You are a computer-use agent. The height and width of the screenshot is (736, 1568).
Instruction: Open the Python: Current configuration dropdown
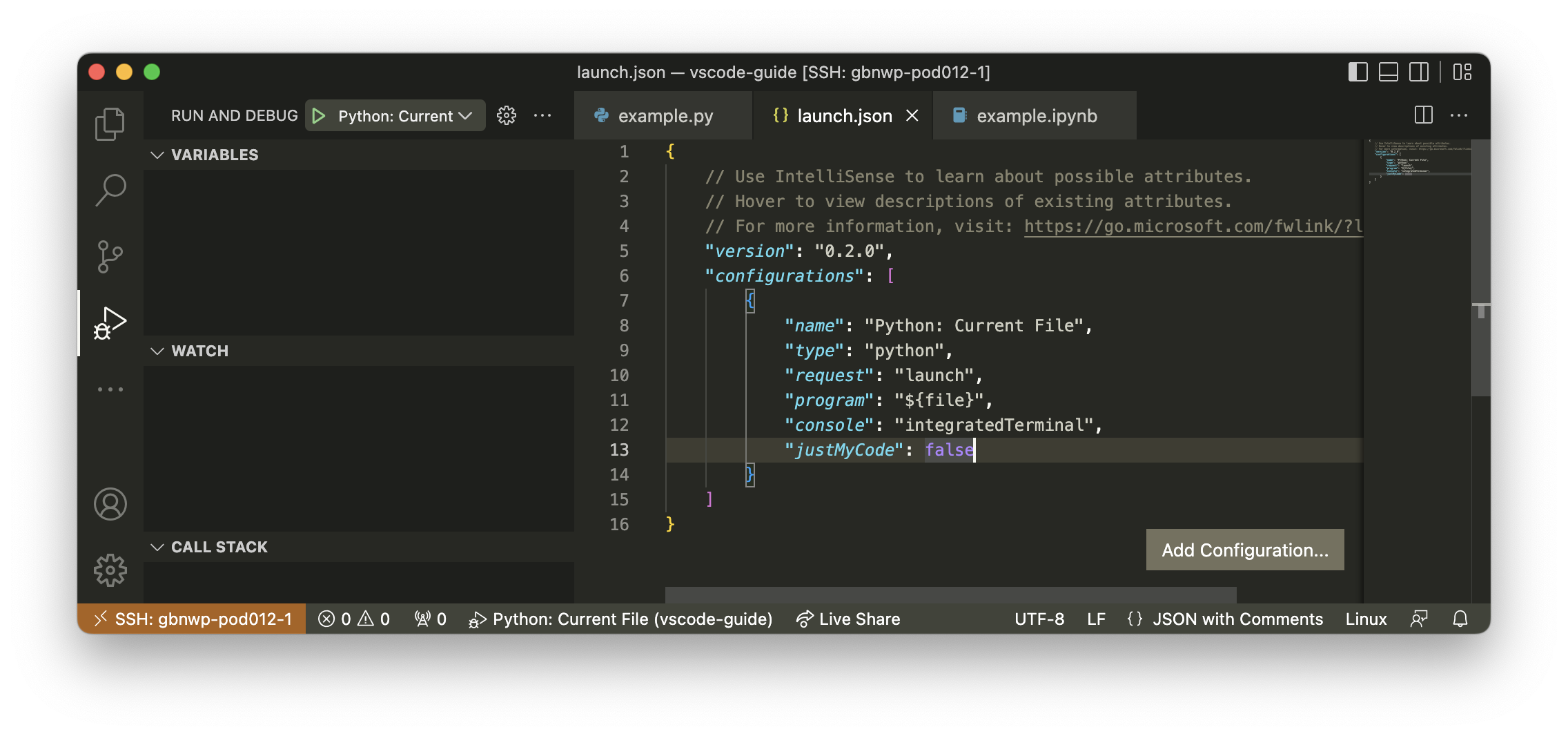(402, 115)
